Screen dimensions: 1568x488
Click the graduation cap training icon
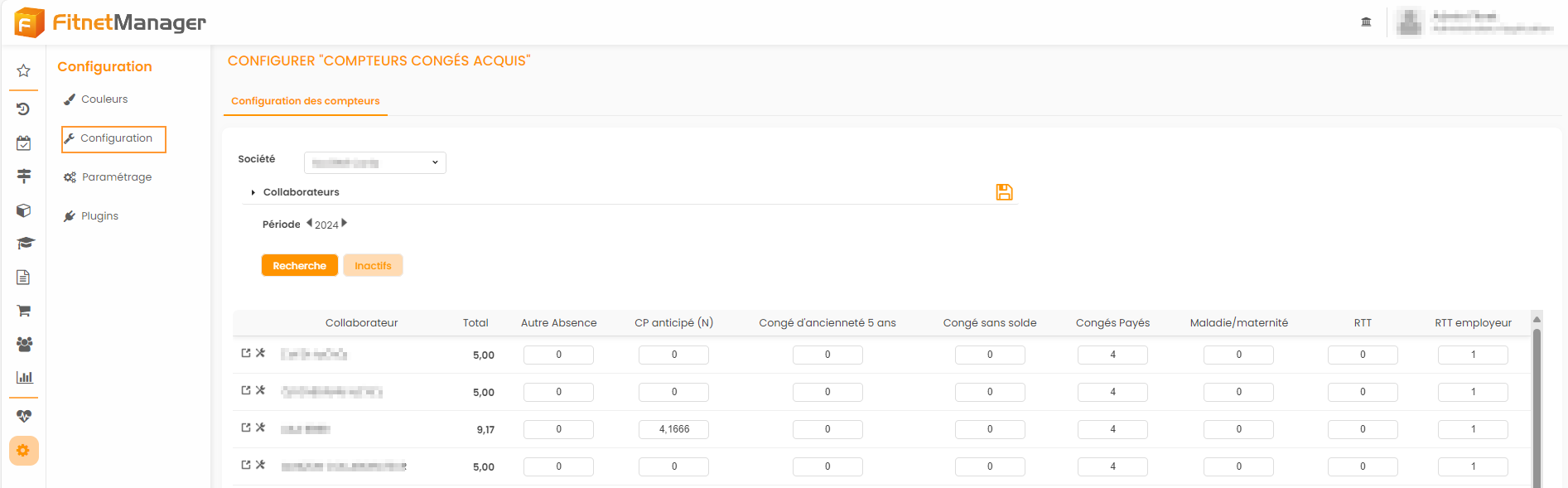click(25, 244)
